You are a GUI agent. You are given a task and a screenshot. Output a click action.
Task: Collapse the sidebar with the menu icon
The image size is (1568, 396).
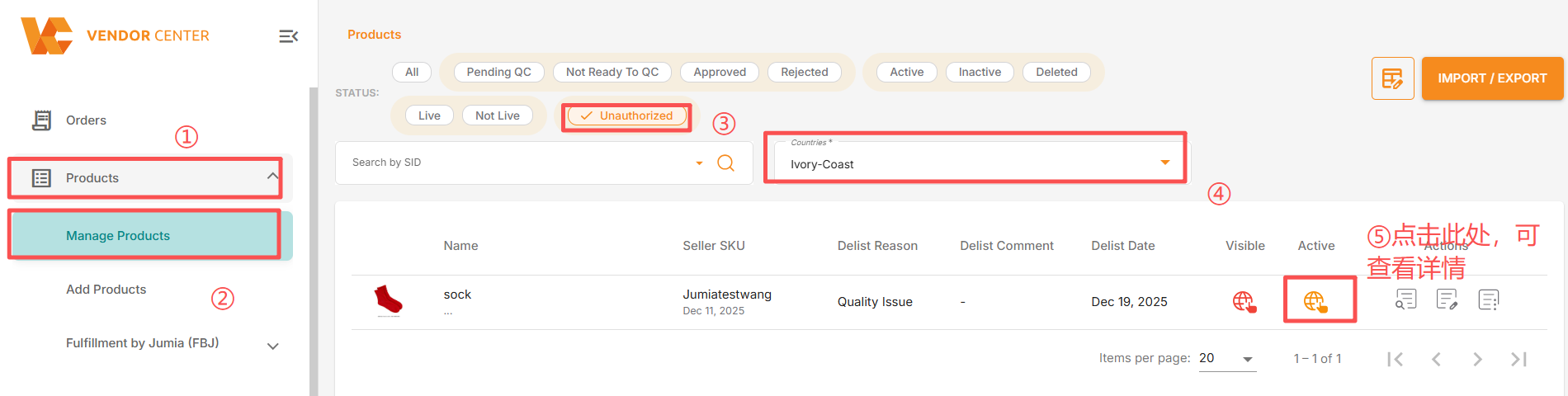288,36
